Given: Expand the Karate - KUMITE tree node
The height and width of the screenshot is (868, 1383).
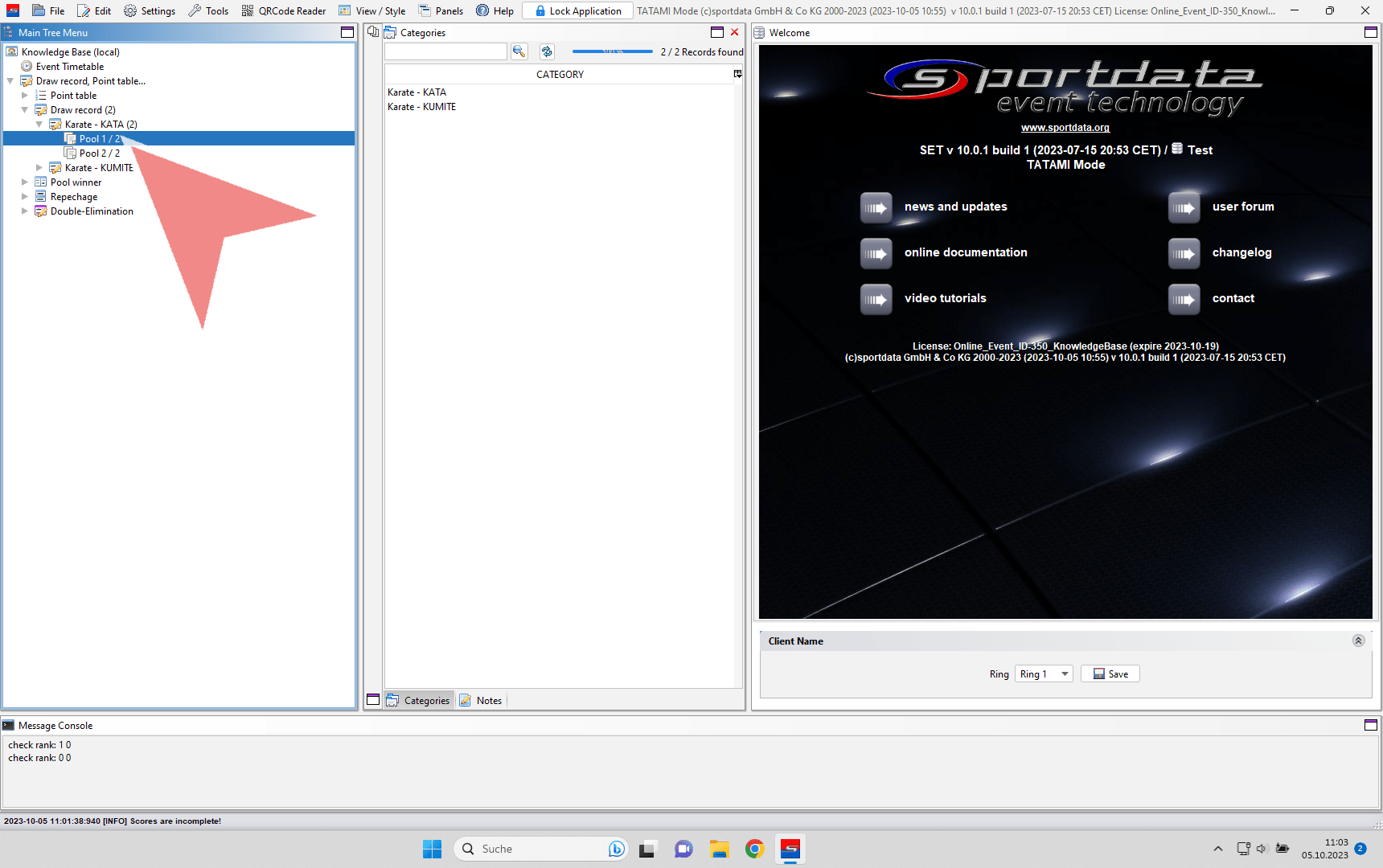Looking at the screenshot, I should coord(39,168).
